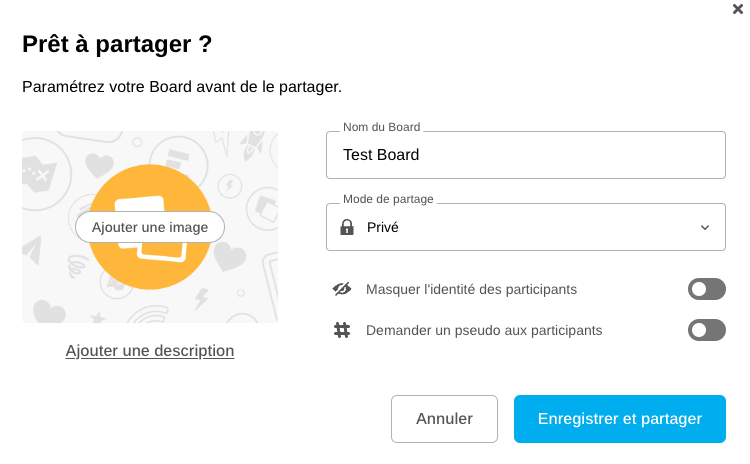Click the crossed-out eye icon
The height and width of the screenshot is (464, 750).
[342, 289]
